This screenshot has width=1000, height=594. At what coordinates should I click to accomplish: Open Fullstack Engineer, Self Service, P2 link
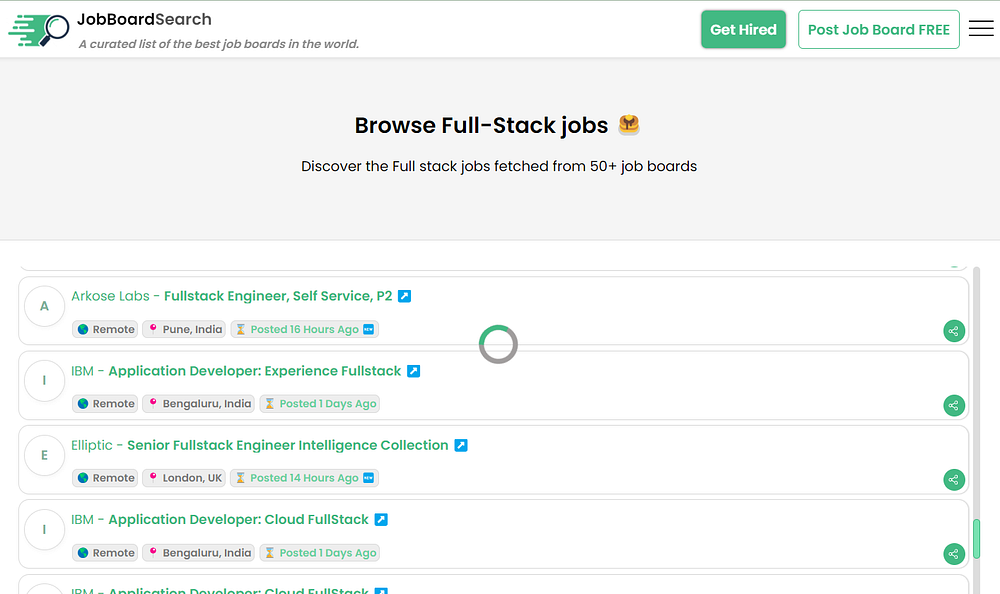coord(278,296)
